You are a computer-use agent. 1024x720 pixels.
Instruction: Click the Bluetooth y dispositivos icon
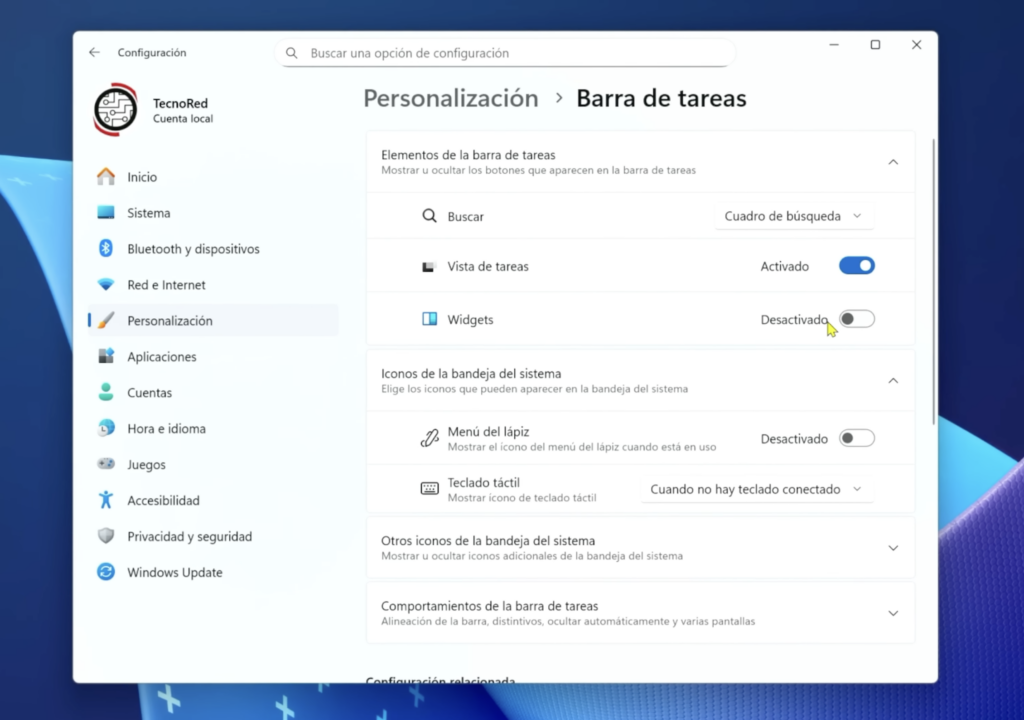click(x=106, y=248)
